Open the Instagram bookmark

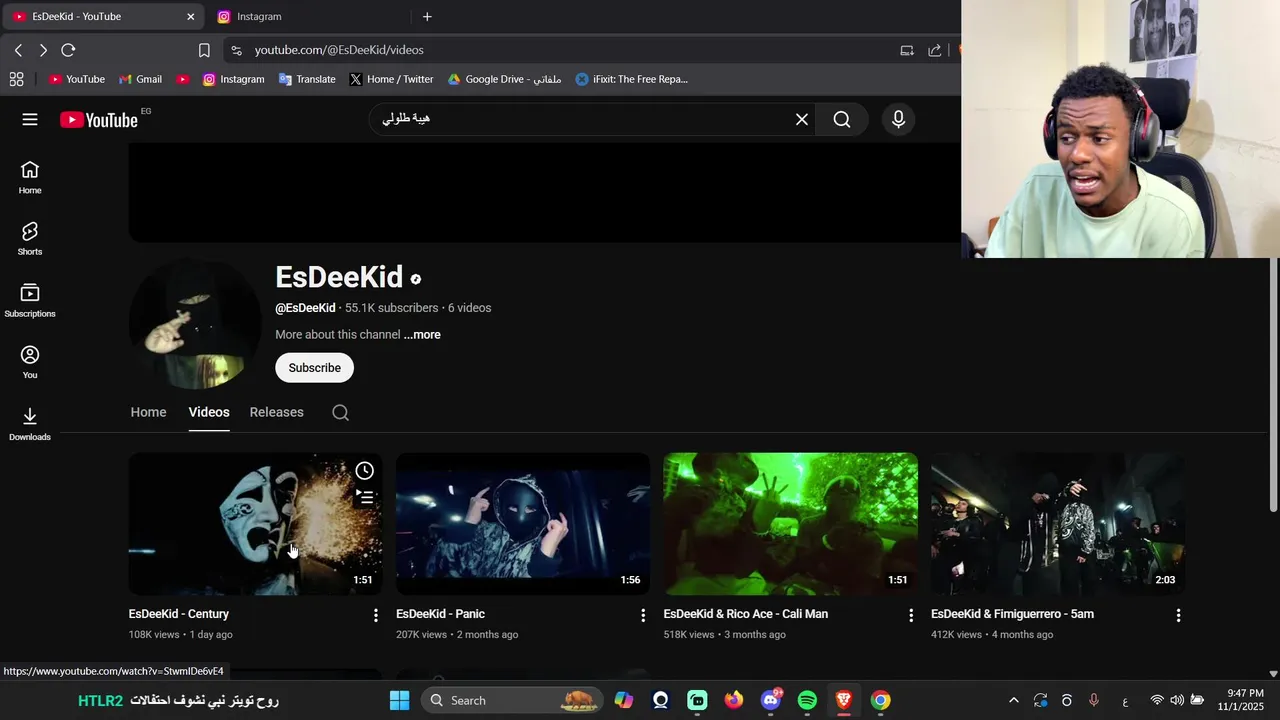point(233,79)
